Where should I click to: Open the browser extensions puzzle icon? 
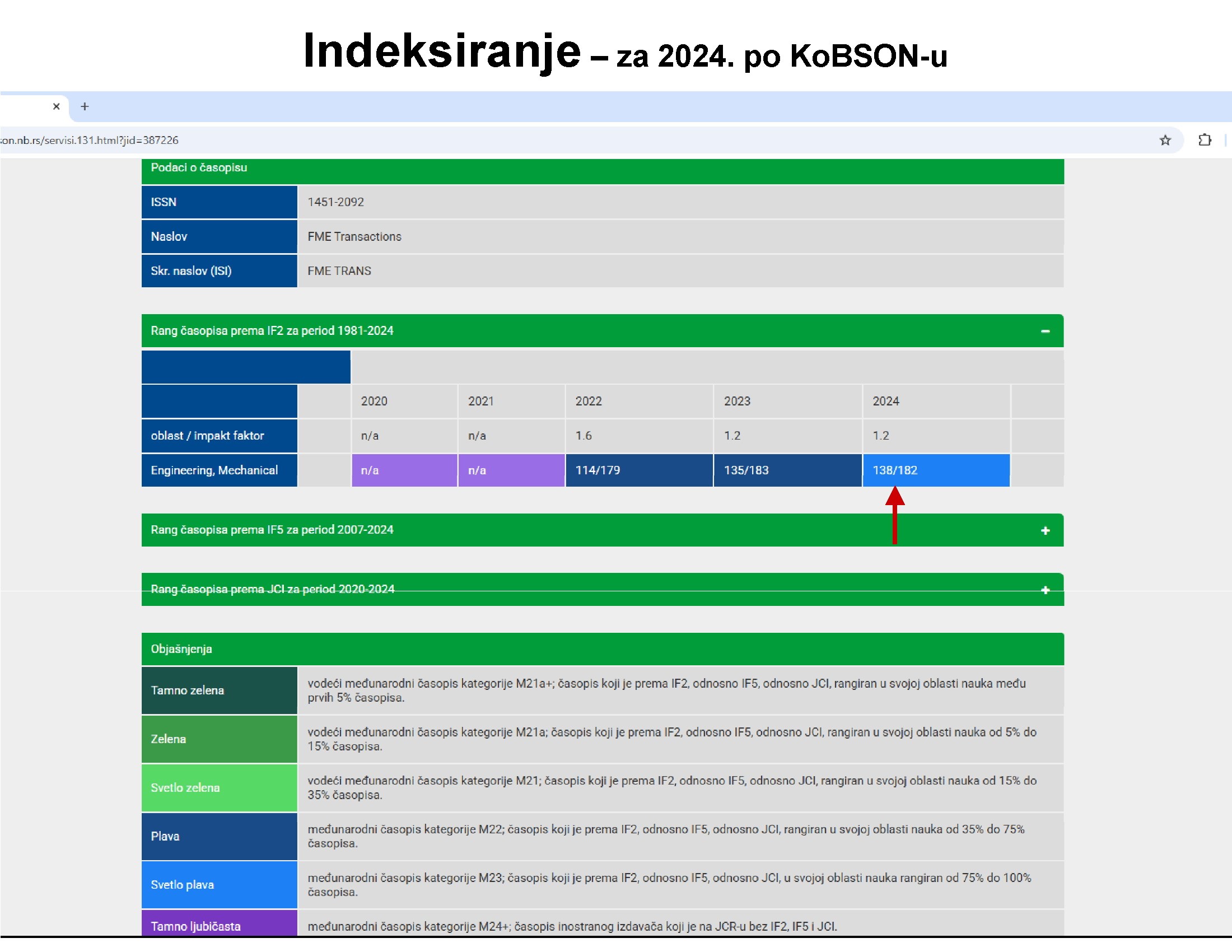click(1205, 140)
